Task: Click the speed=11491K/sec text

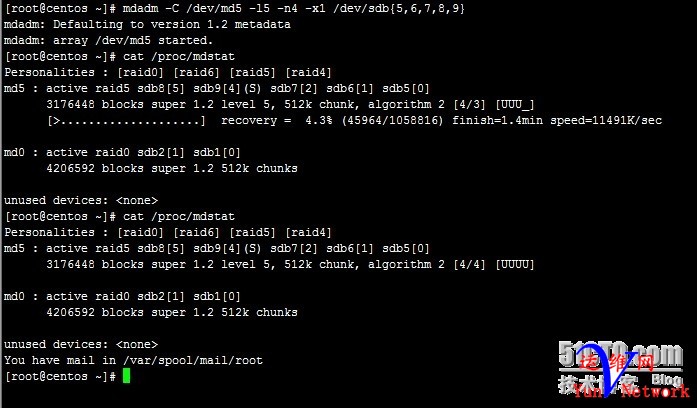Action: tap(606, 120)
